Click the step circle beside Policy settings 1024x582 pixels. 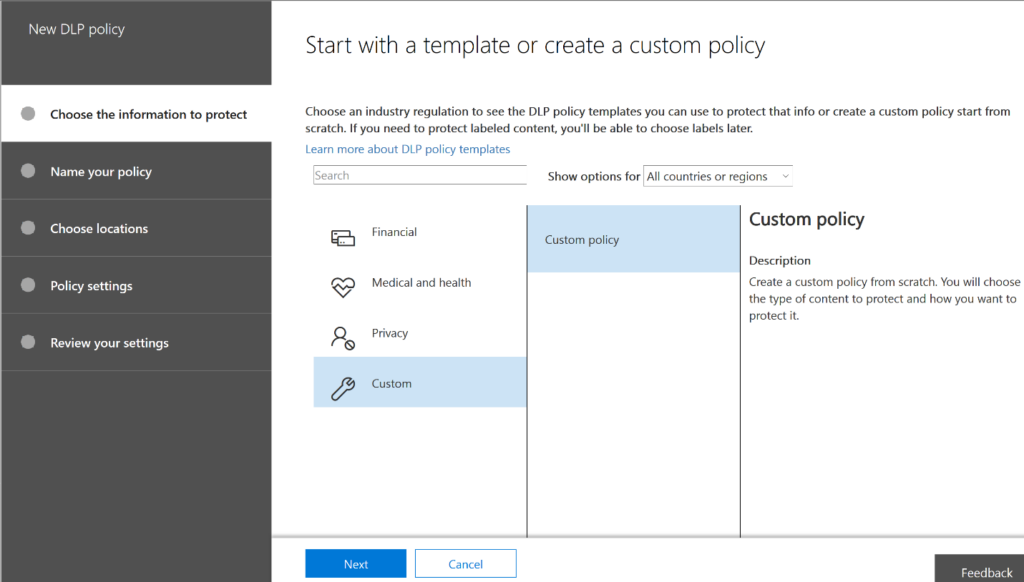pyautogui.click(x=28, y=285)
